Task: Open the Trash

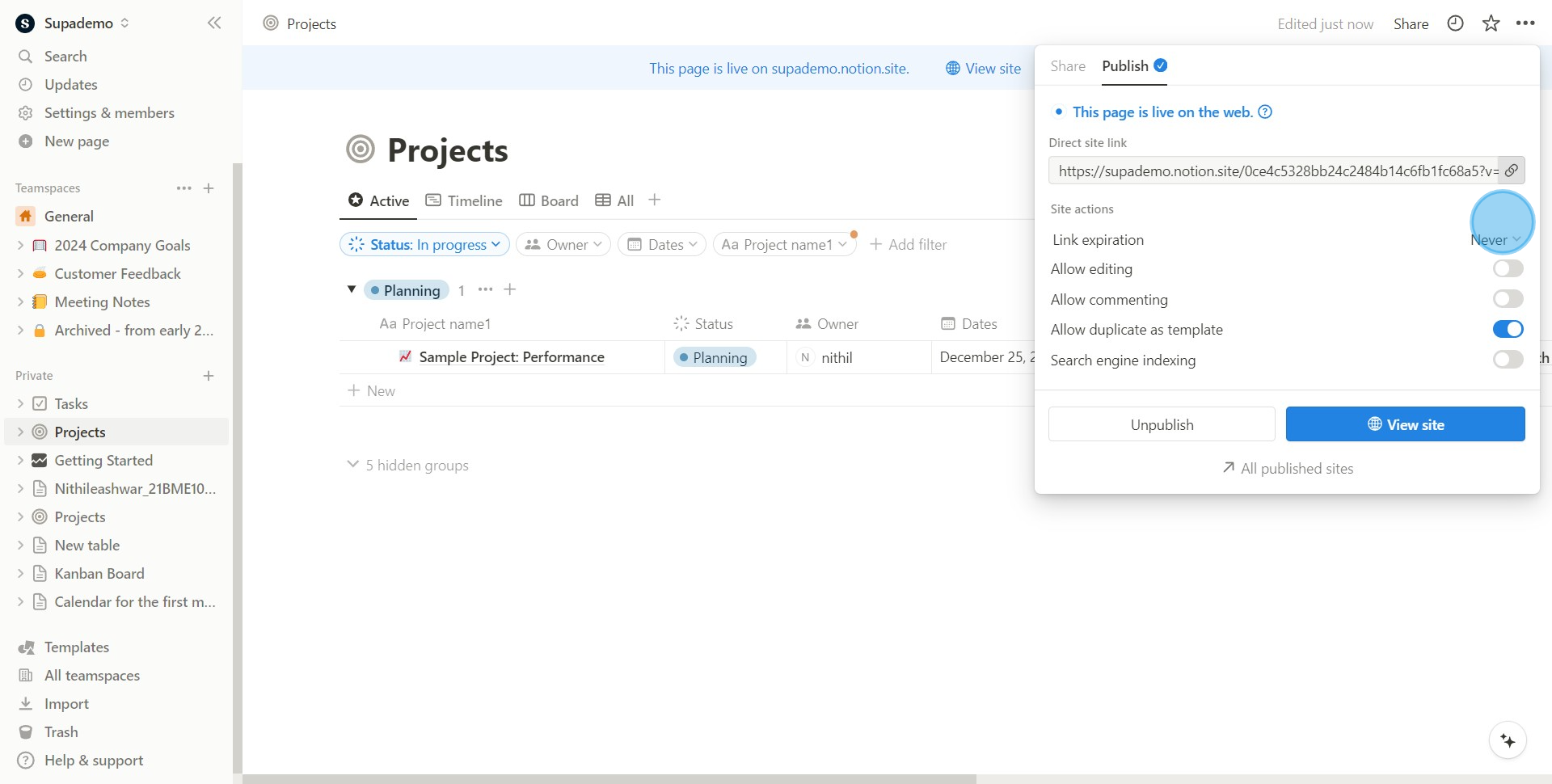Action: click(61, 732)
